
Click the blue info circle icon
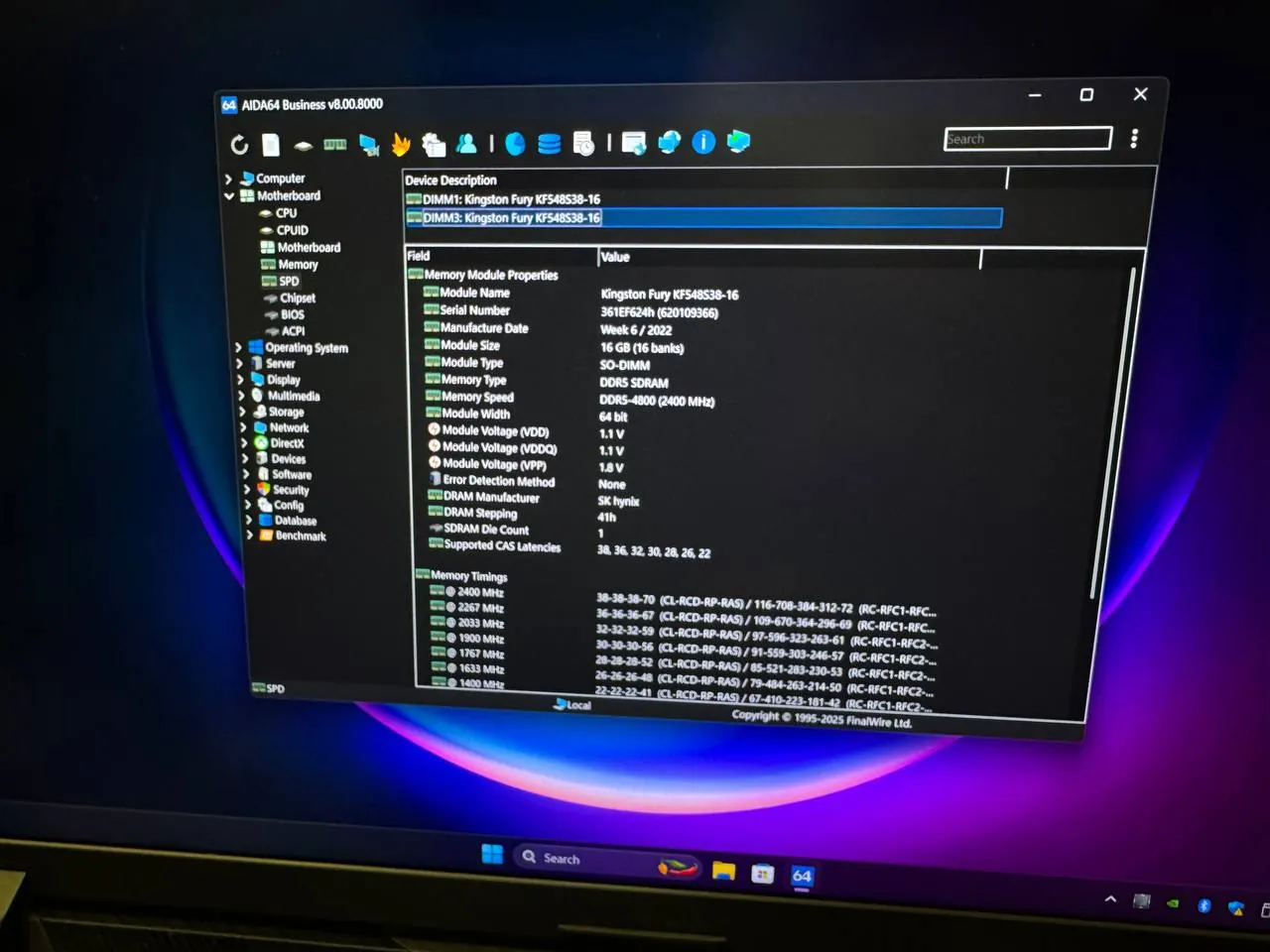pyautogui.click(x=703, y=143)
